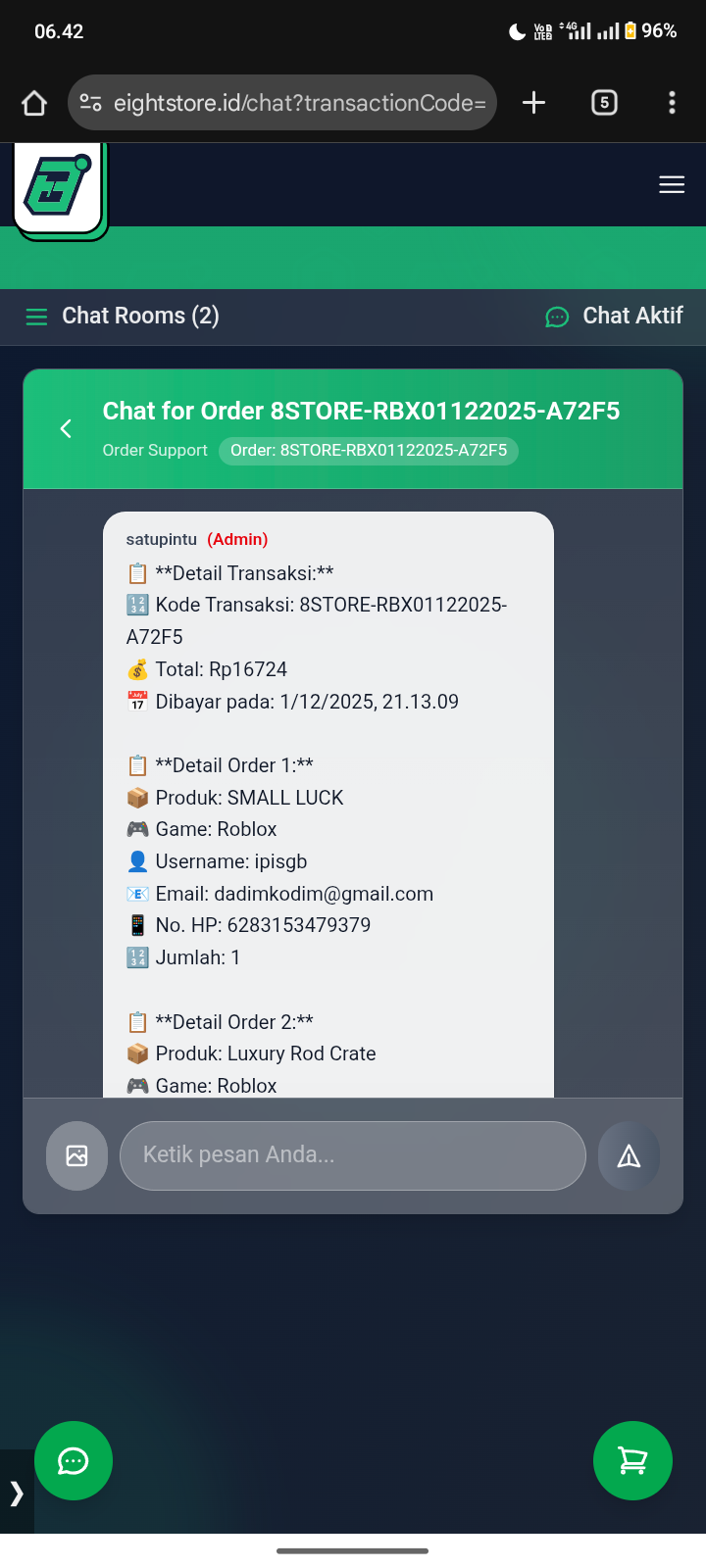Tap the Order 8STORE-RBX01122025-A72F5 badge

coord(369,451)
